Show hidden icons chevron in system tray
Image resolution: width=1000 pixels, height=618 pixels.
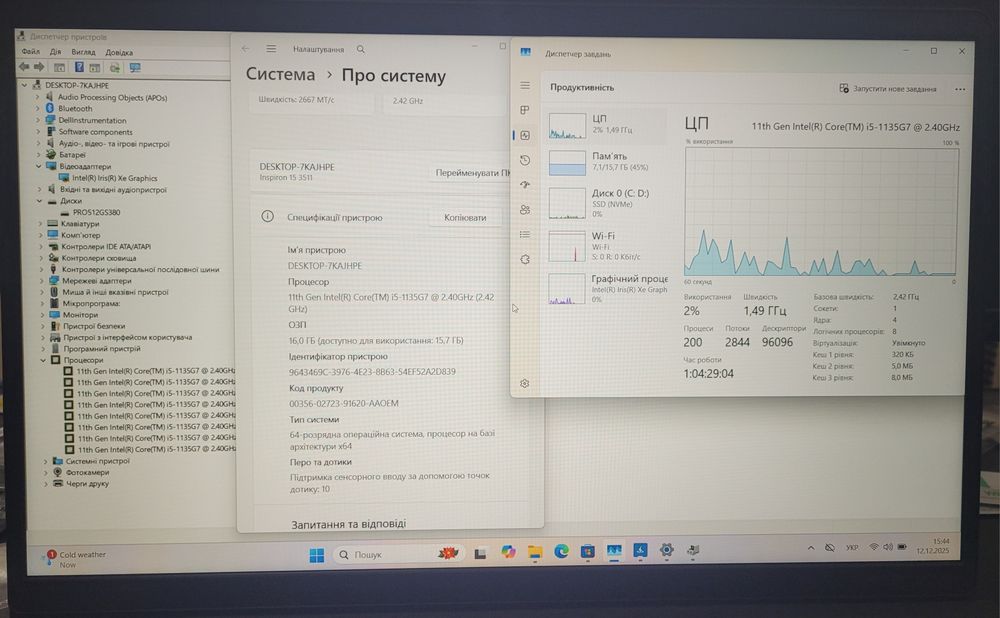click(811, 548)
